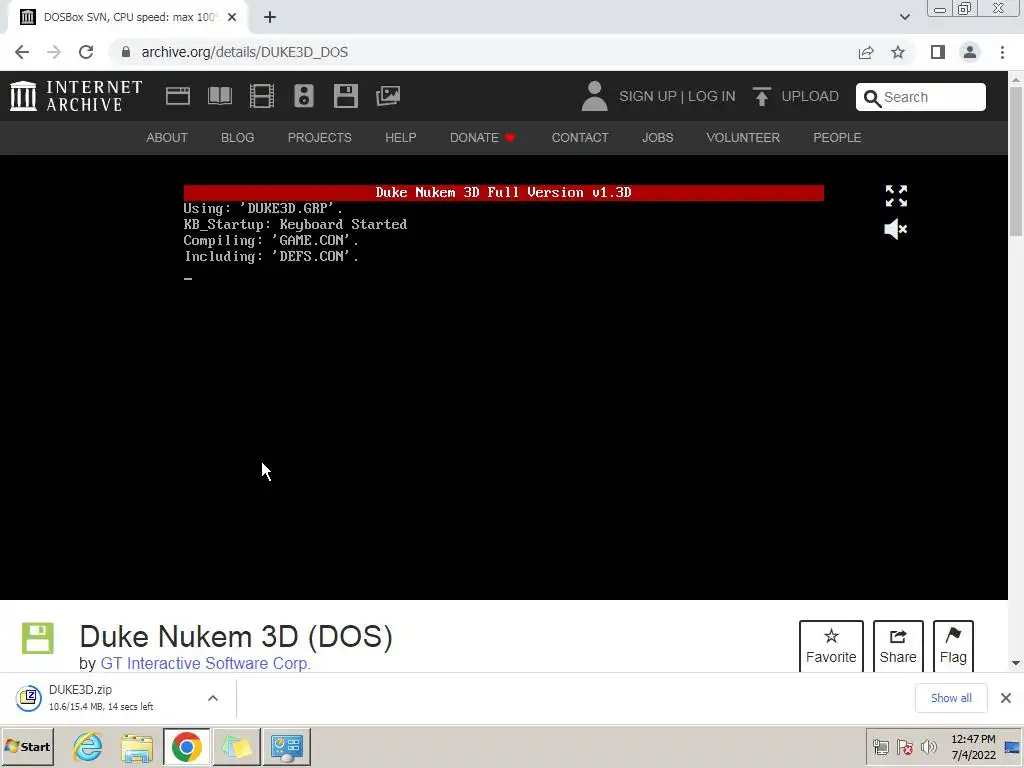Expand DUKE3D.zip download options chevron
The width and height of the screenshot is (1024, 768).
click(x=213, y=698)
